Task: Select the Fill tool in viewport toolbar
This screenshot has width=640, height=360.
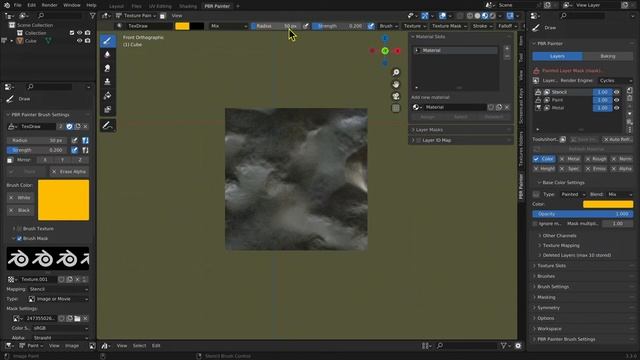Action: [108, 96]
